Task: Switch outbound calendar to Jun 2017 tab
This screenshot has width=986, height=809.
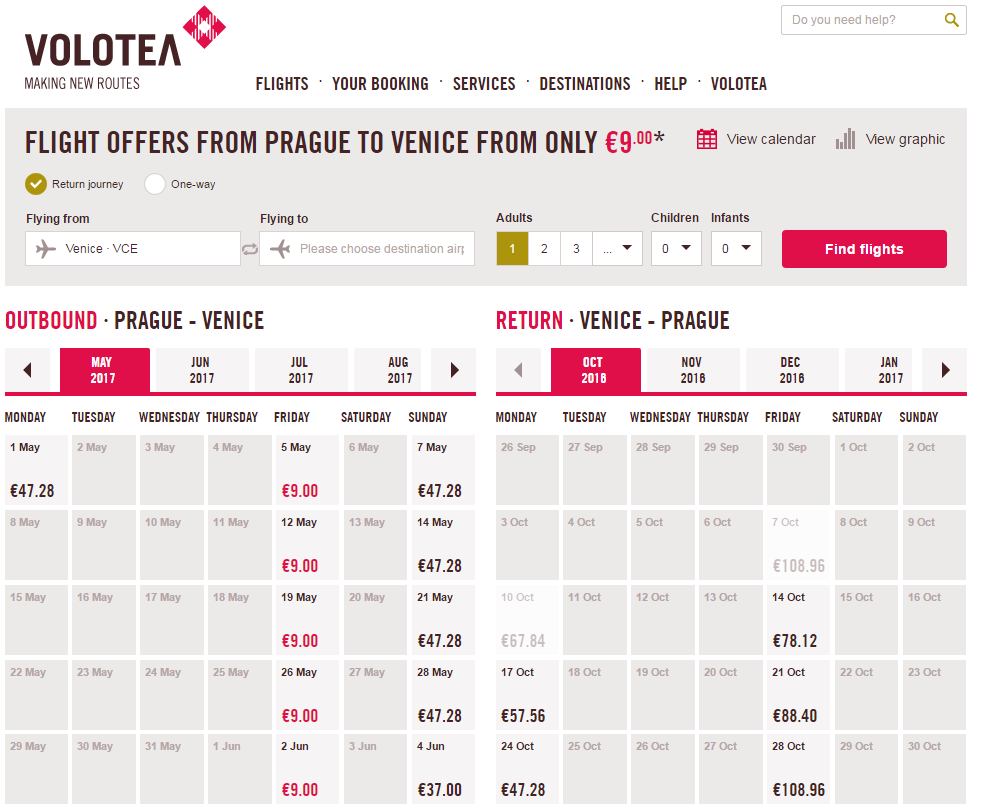Action: coord(202,370)
